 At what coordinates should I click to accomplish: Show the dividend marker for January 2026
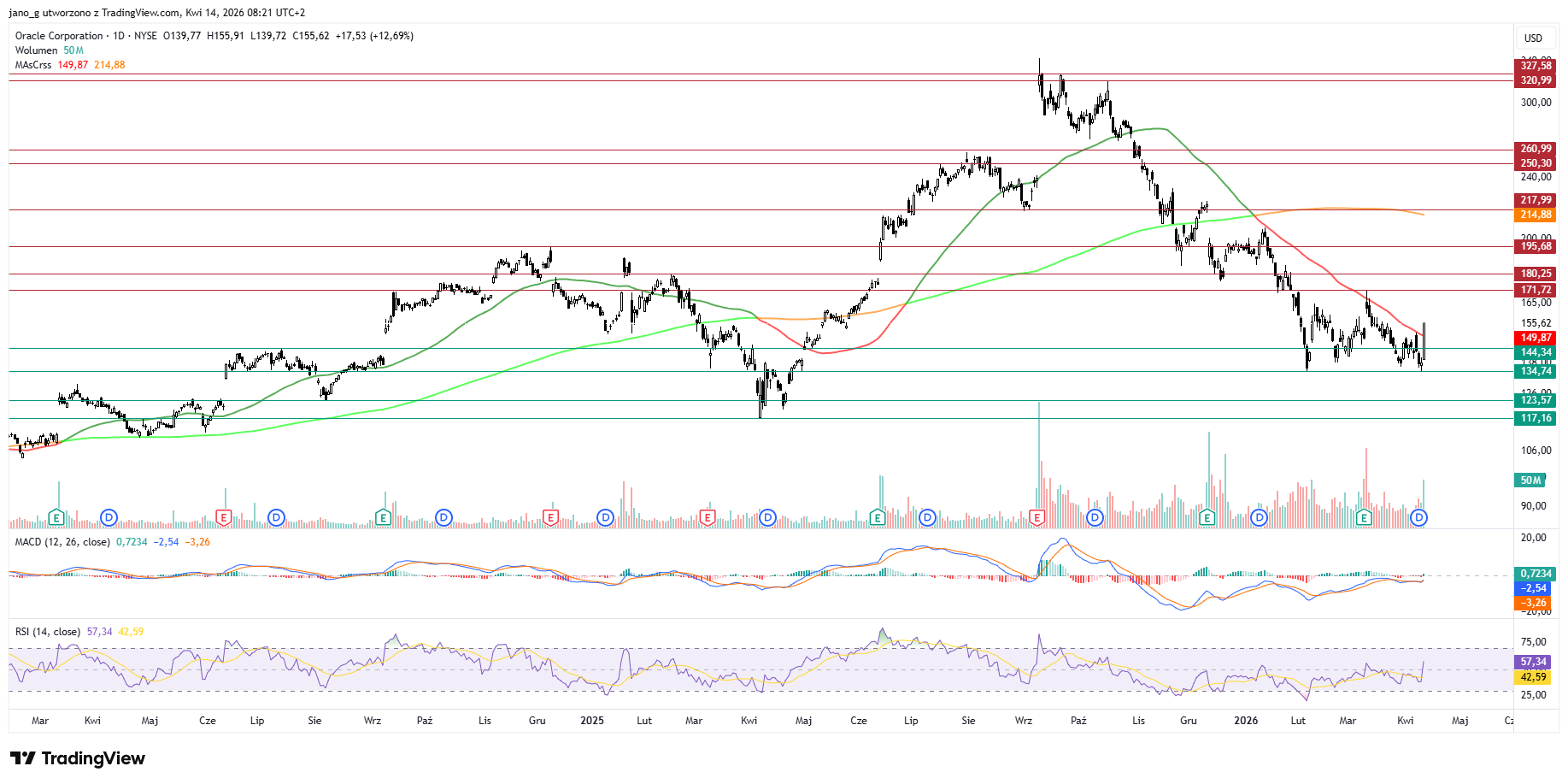[x=1259, y=517]
